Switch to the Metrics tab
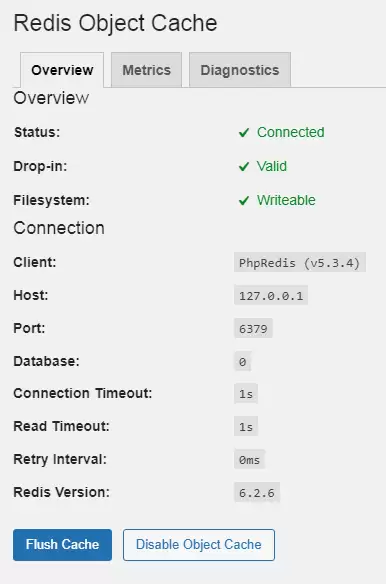Screen dimensions: 386x584 point(146,70)
